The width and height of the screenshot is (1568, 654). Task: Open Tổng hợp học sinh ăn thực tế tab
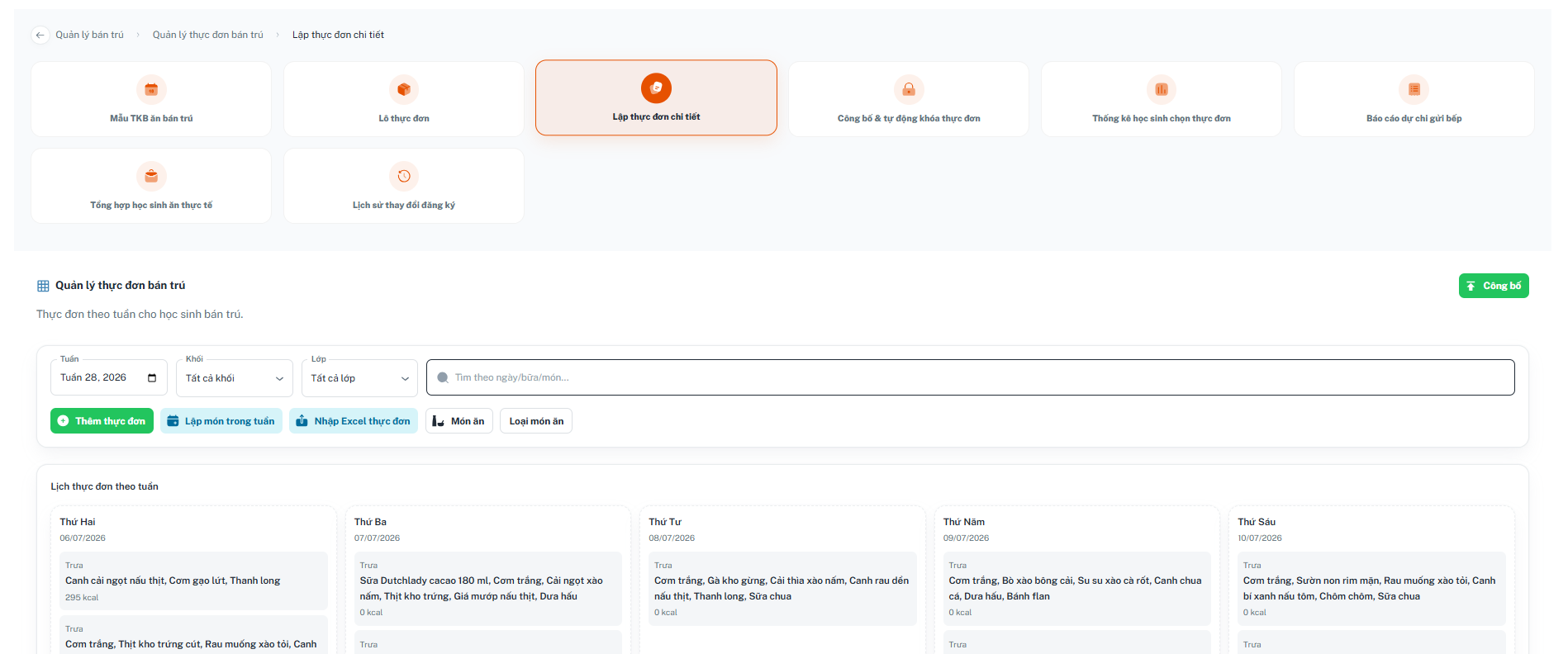[151, 186]
